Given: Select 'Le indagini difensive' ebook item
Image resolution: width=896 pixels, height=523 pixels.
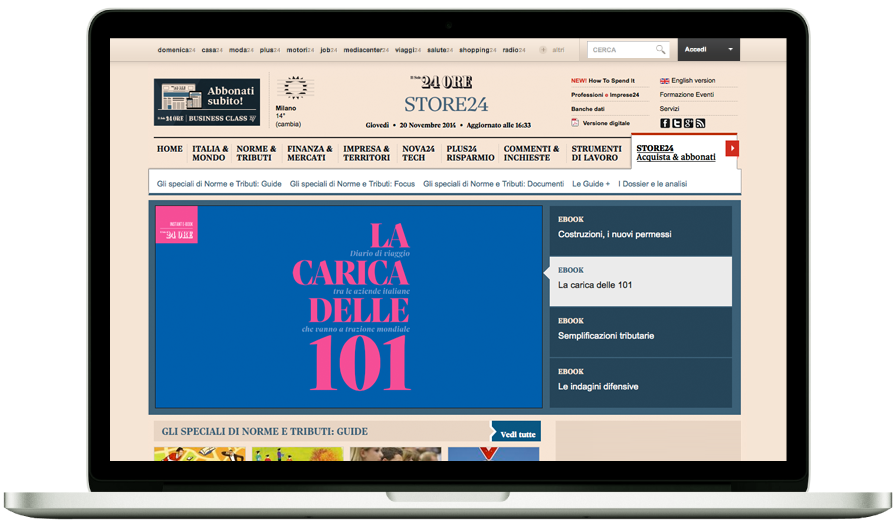Looking at the screenshot, I should 640,380.
